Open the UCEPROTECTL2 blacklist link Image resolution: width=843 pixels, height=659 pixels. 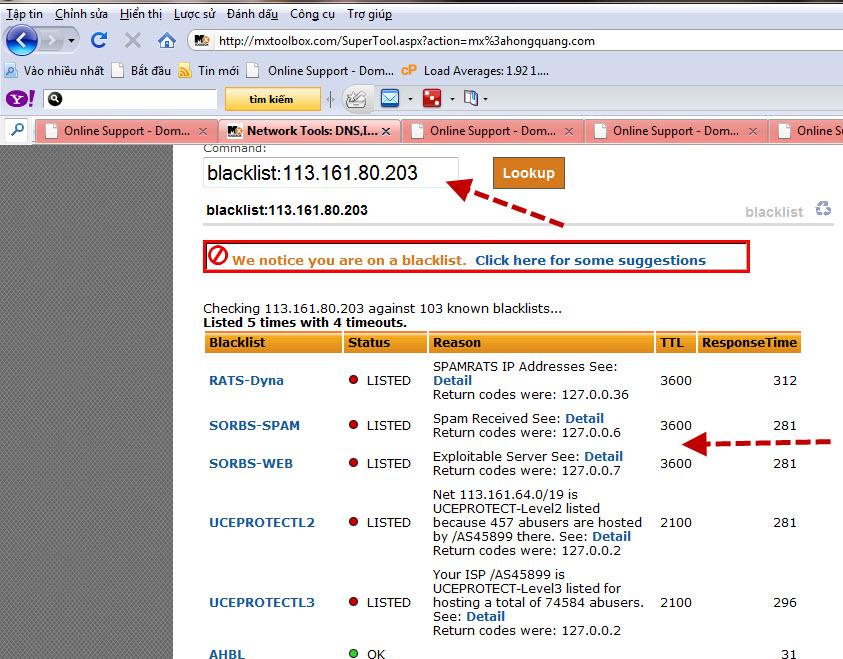262,522
